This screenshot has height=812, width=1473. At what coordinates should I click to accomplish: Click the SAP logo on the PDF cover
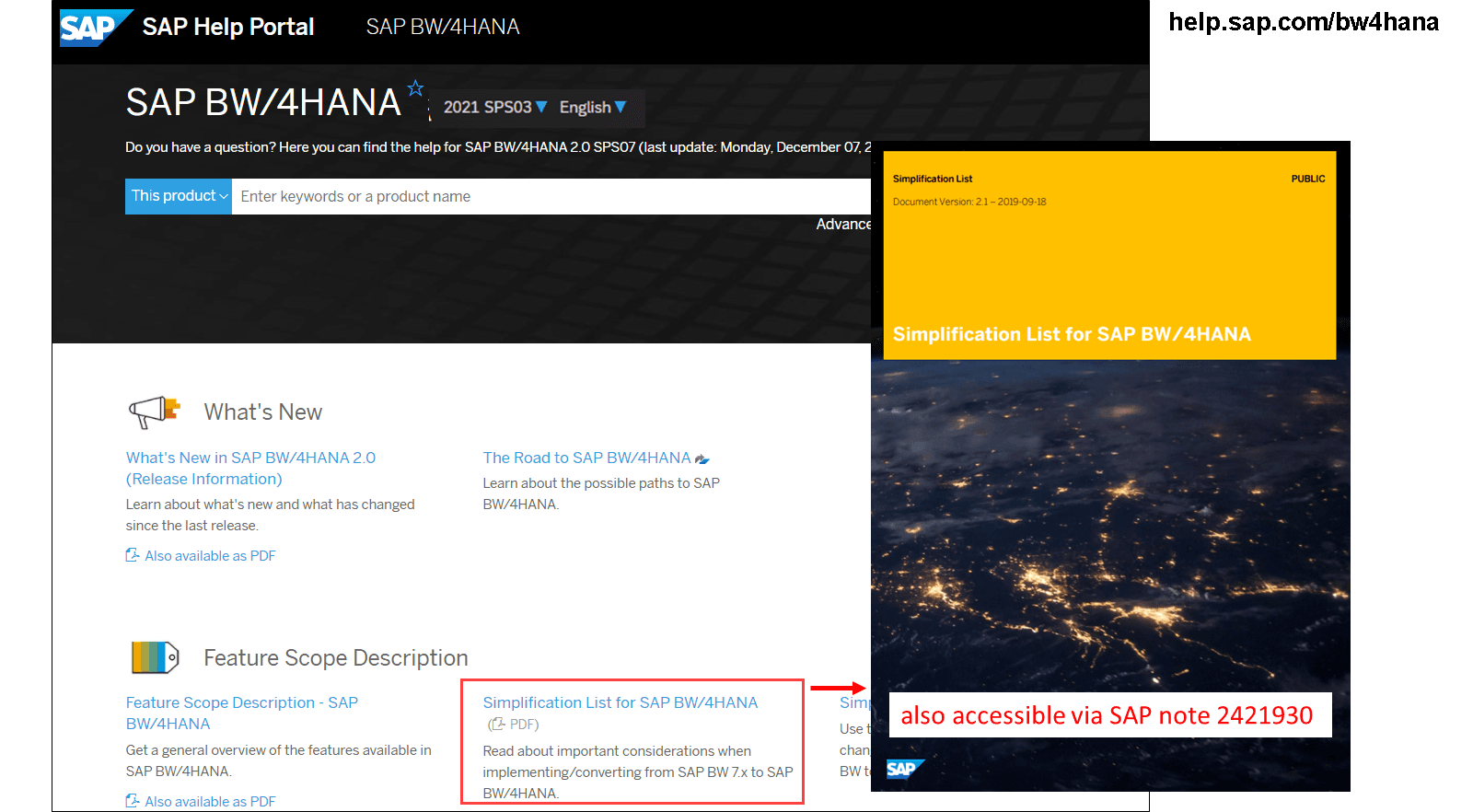click(905, 769)
